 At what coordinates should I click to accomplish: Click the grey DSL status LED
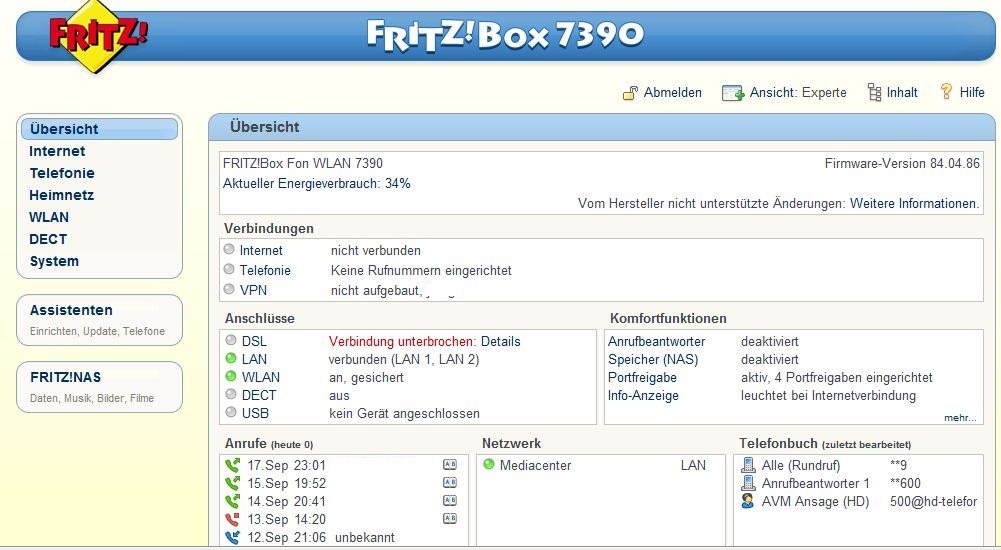tap(231, 341)
